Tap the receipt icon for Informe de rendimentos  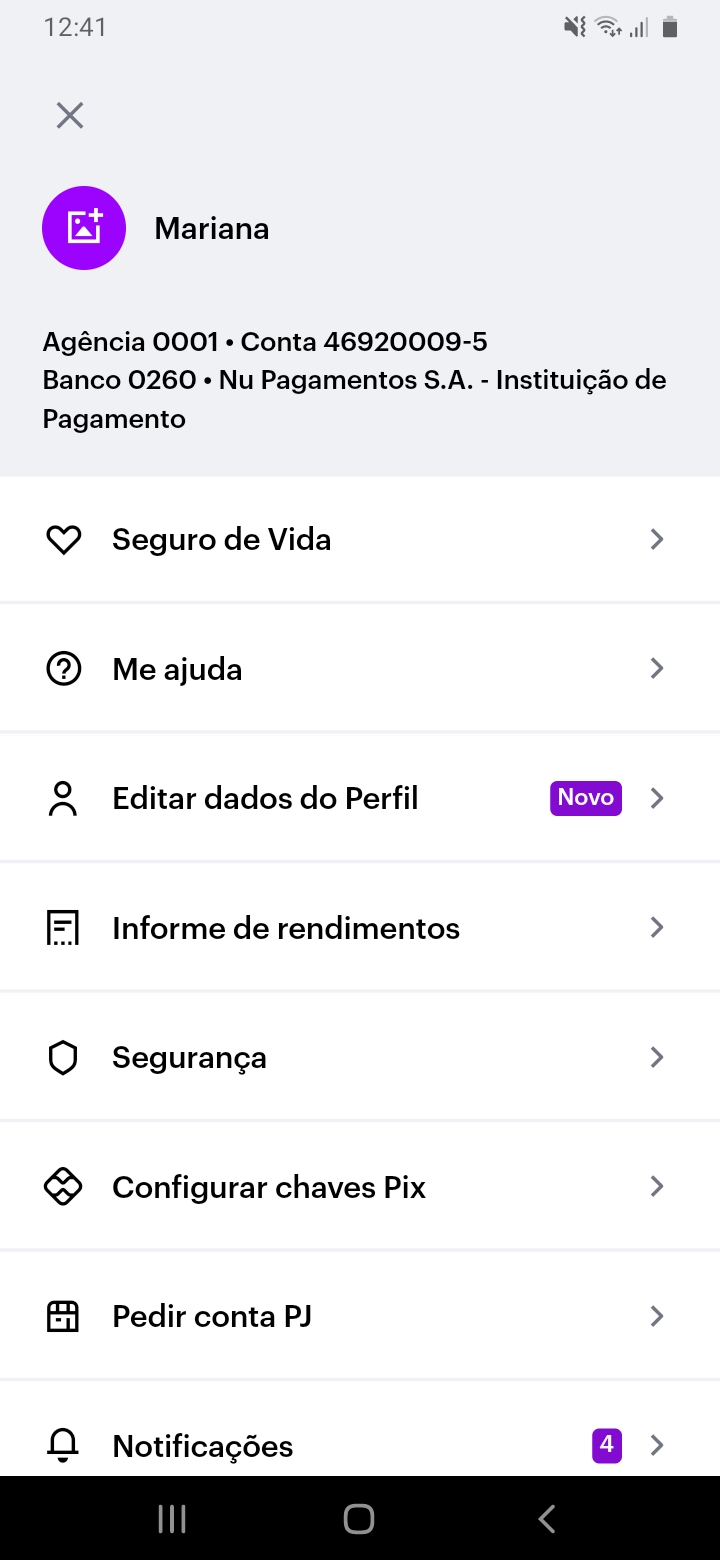point(63,928)
